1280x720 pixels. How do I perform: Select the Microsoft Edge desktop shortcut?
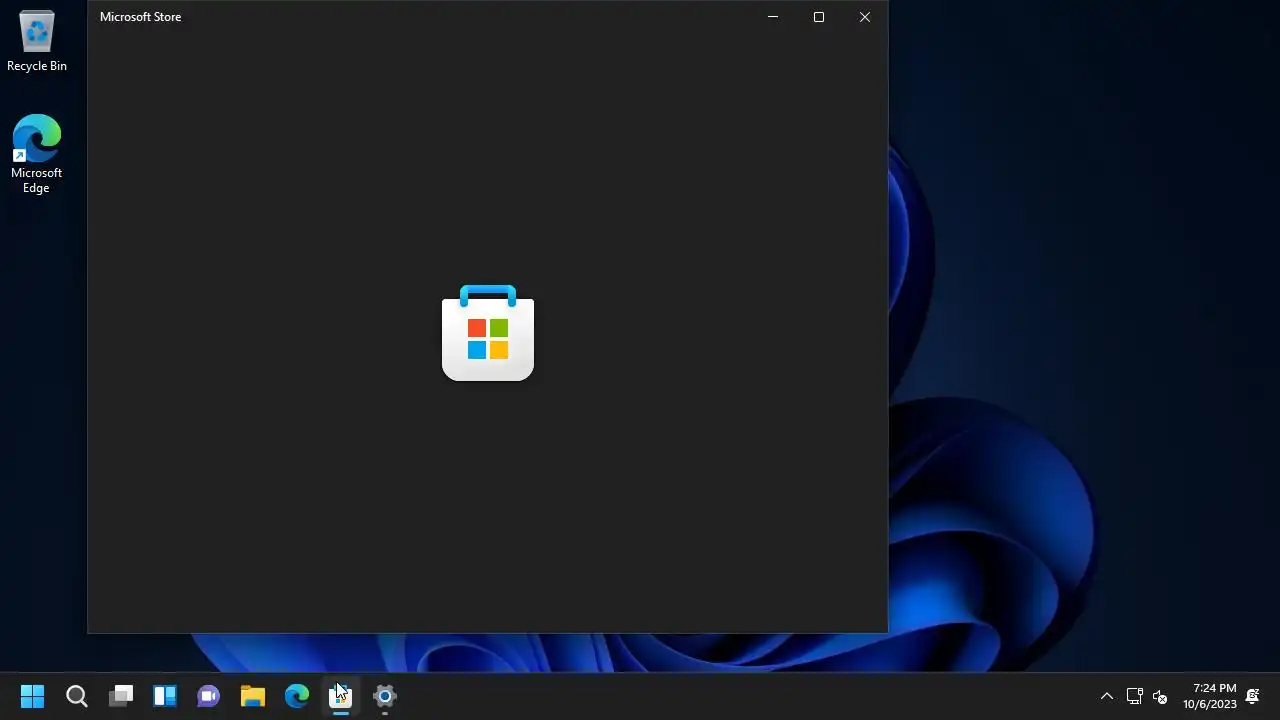tap(37, 154)
